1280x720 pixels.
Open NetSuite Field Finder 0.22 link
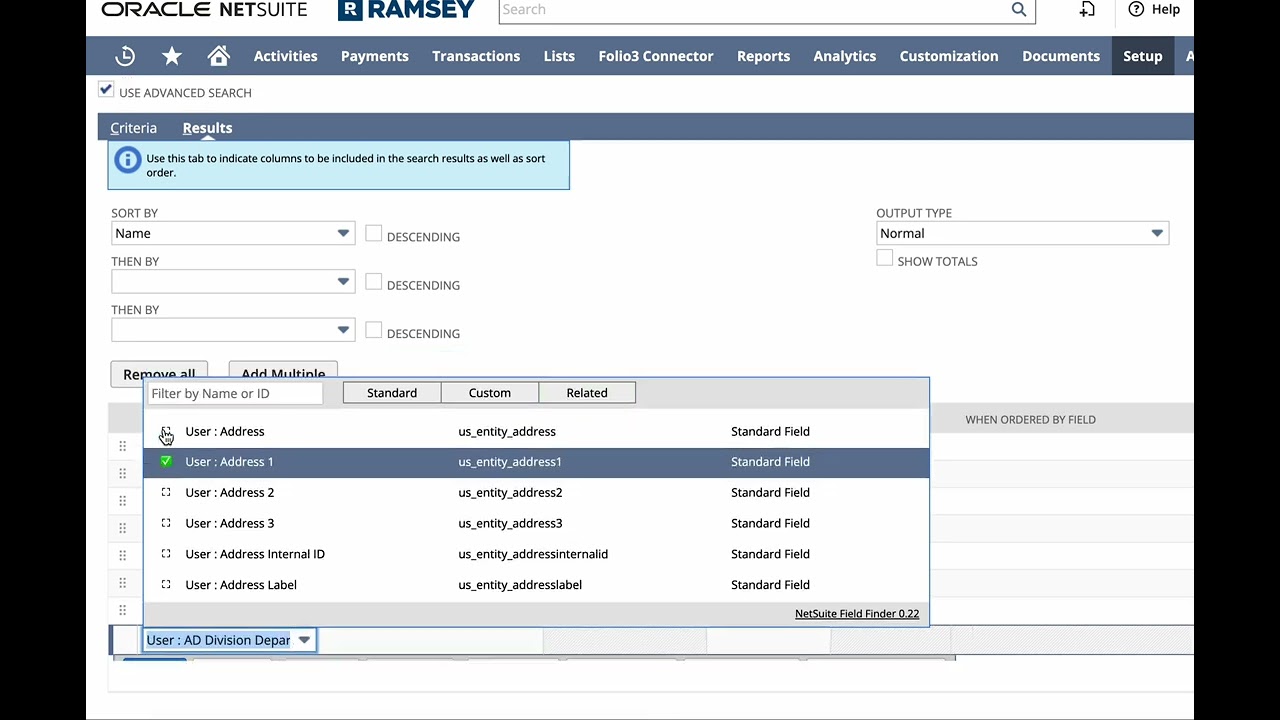point(857,614)
